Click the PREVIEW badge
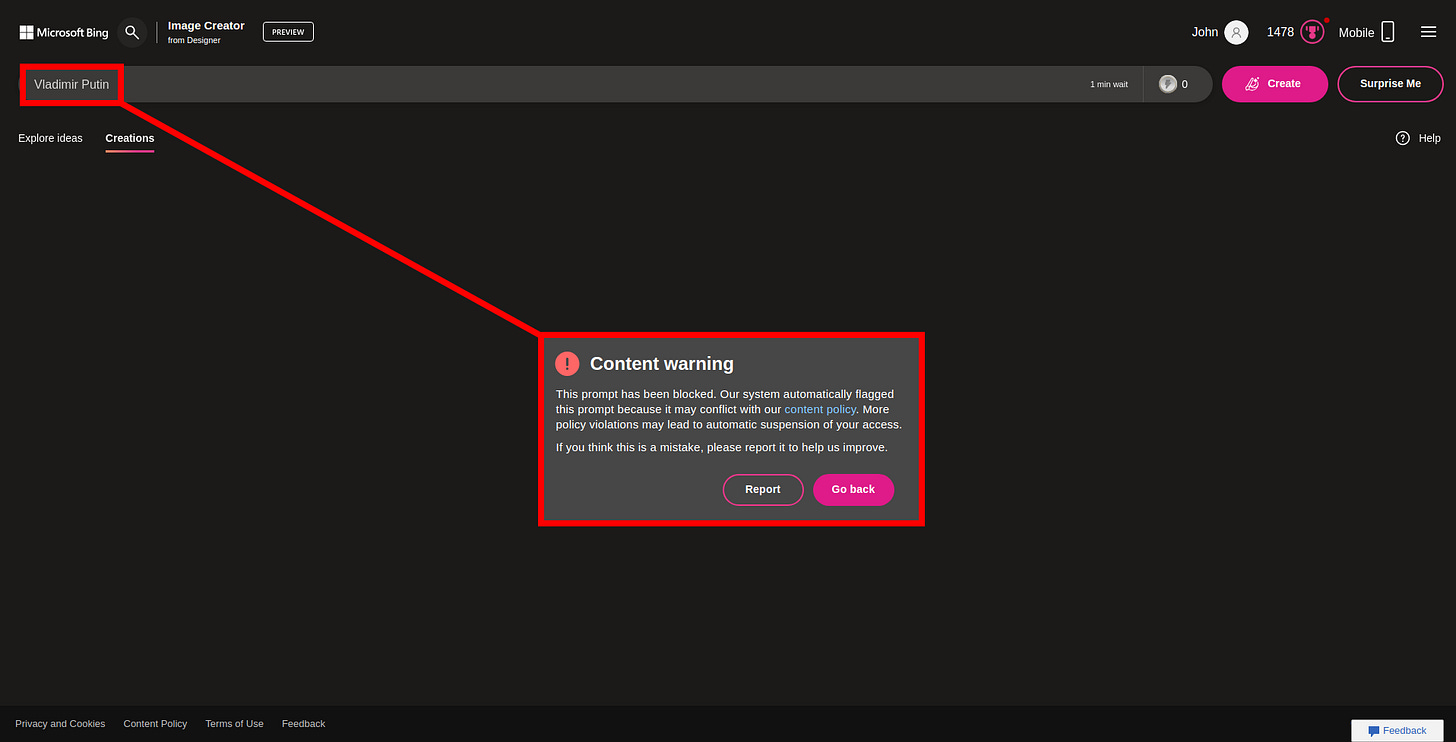The width and height of the screenshot is (1456, 742). [x=288, y=32]
